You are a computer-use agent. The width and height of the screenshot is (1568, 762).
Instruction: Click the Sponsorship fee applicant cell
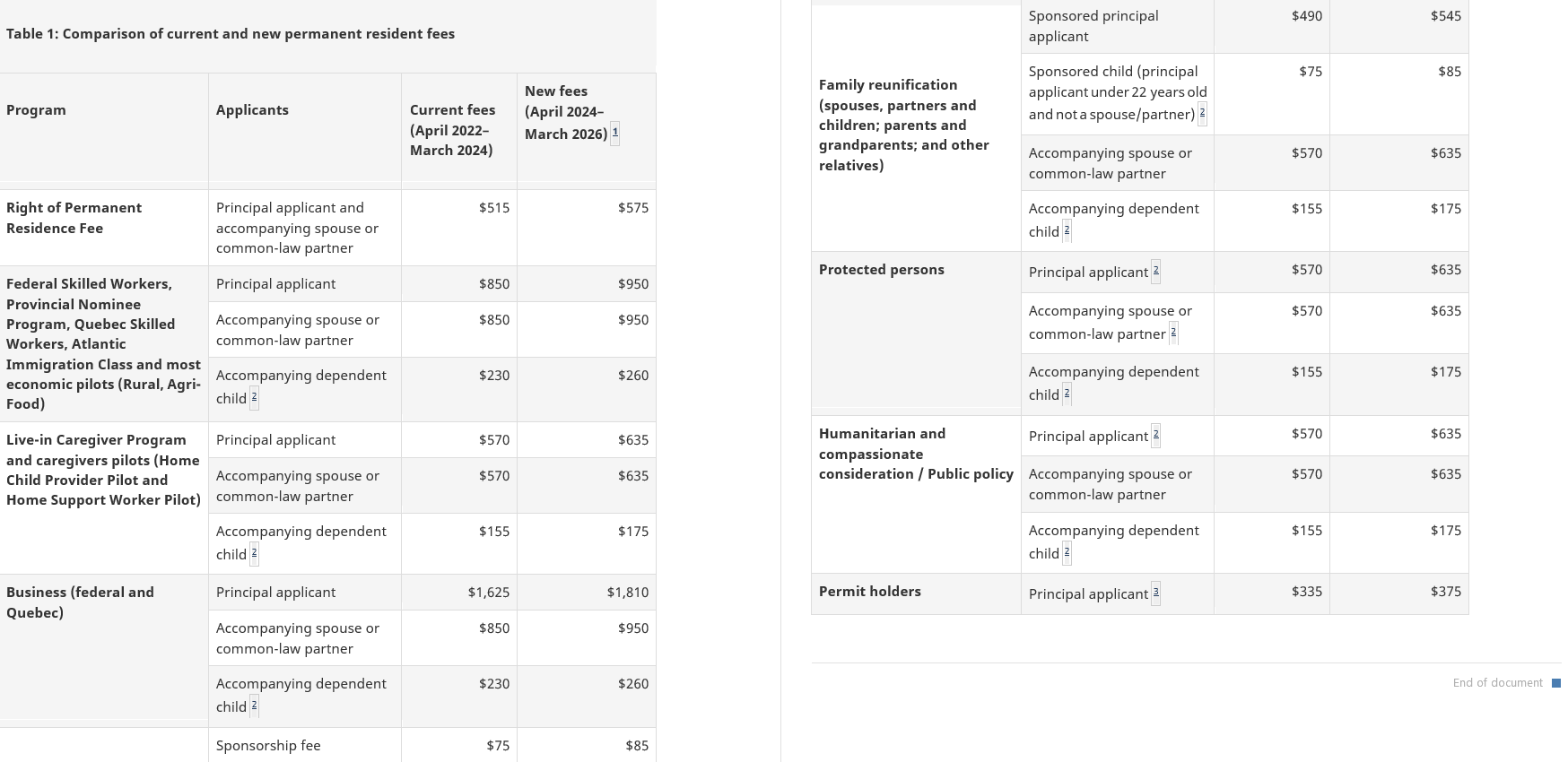pyautogui.click(x=268, y=746)
